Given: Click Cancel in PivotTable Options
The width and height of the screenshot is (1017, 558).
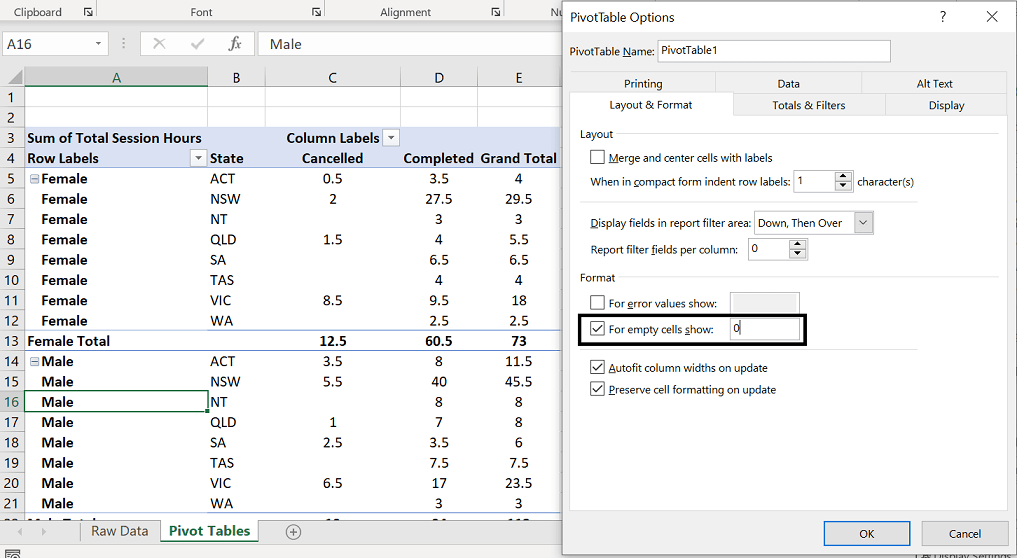Looking at the screenshot, I should (964, 533).
